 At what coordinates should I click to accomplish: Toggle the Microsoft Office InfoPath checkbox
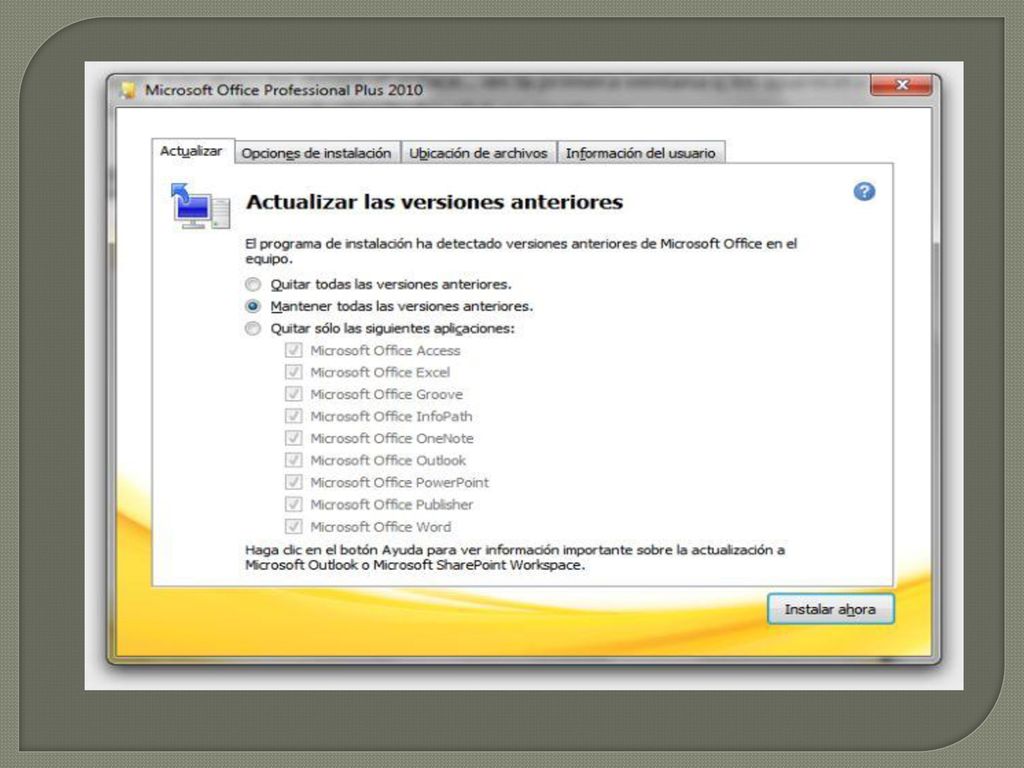click(x=294, y=416)
